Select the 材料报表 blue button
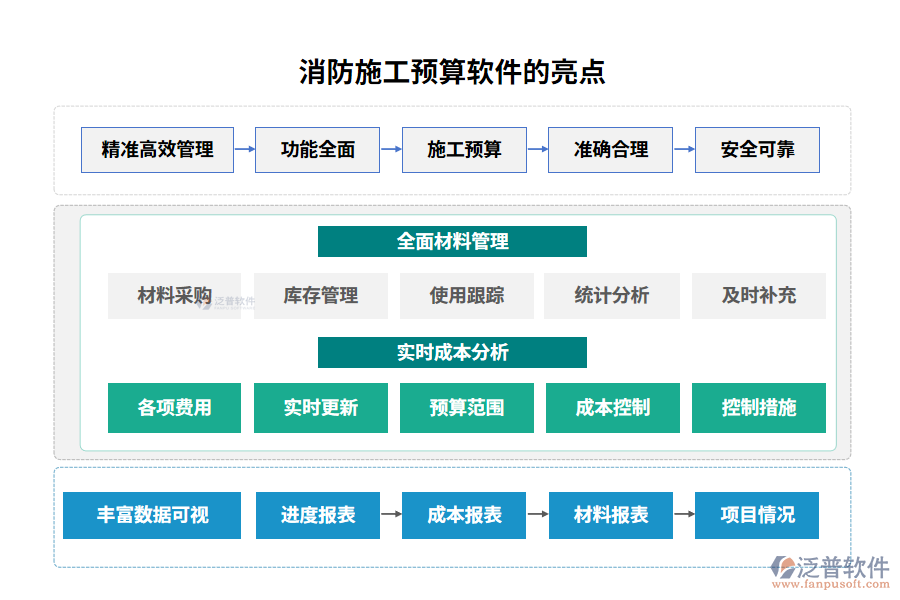This screenshot has height=600, width=900. 610,516
